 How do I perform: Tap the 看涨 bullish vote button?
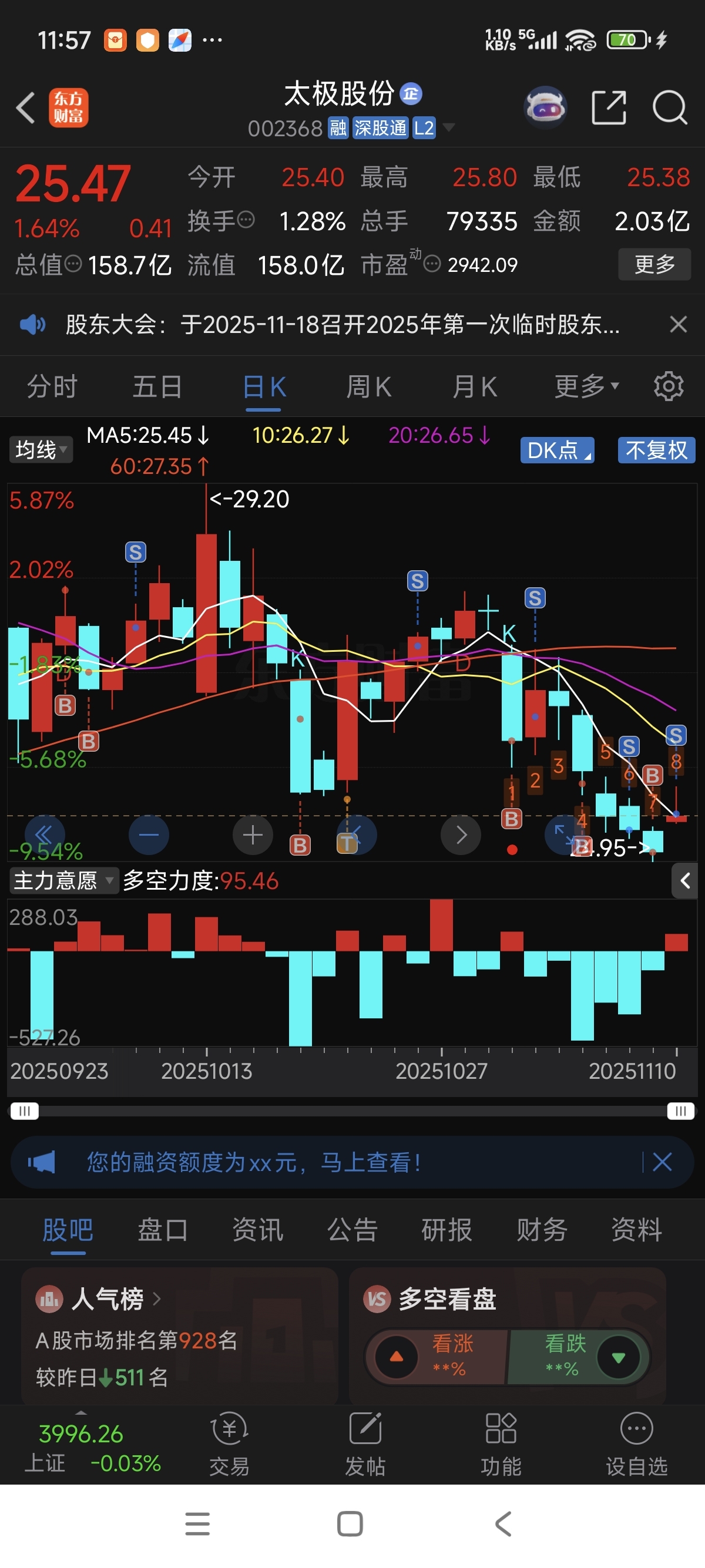[436, 1356]
